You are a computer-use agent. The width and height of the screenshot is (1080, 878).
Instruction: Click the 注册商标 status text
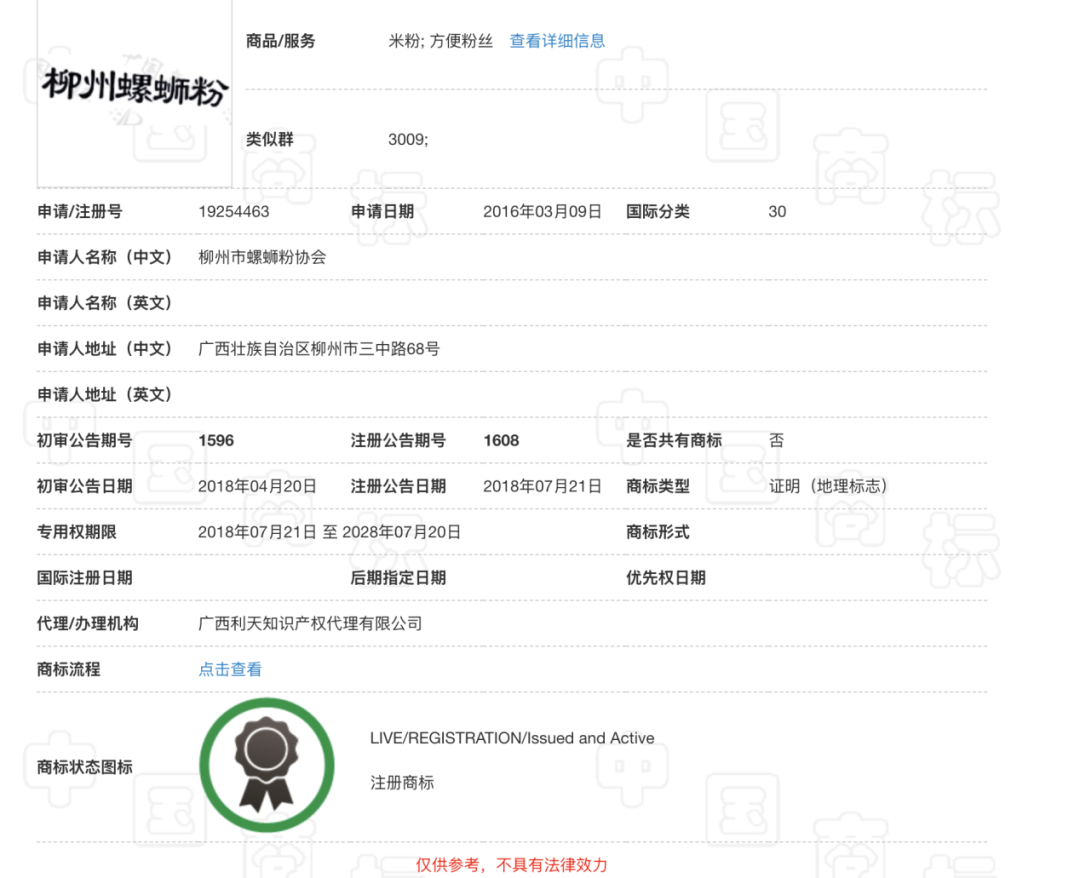coord(402,783)
